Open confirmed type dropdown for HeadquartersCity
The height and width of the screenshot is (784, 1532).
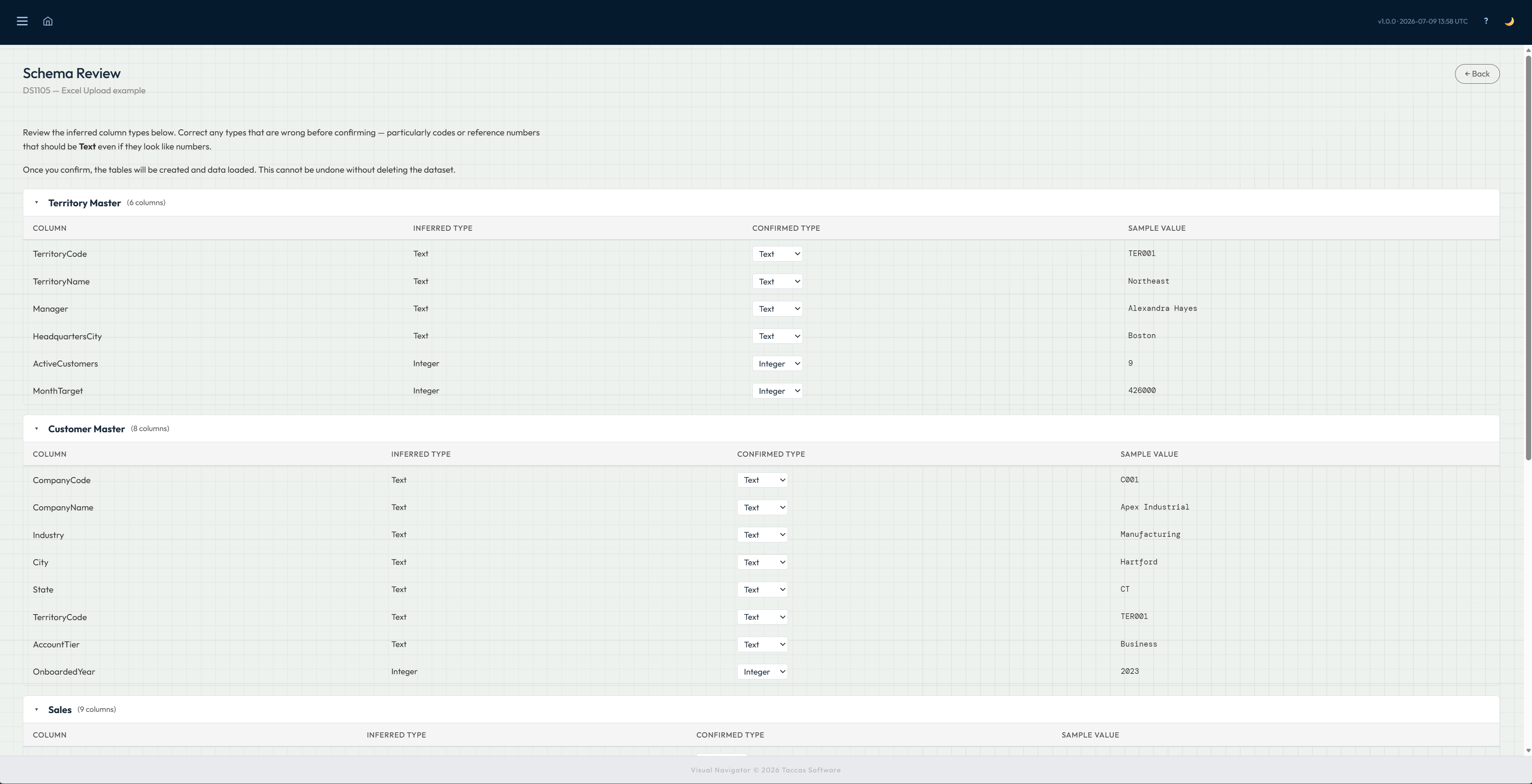point(777,336)
